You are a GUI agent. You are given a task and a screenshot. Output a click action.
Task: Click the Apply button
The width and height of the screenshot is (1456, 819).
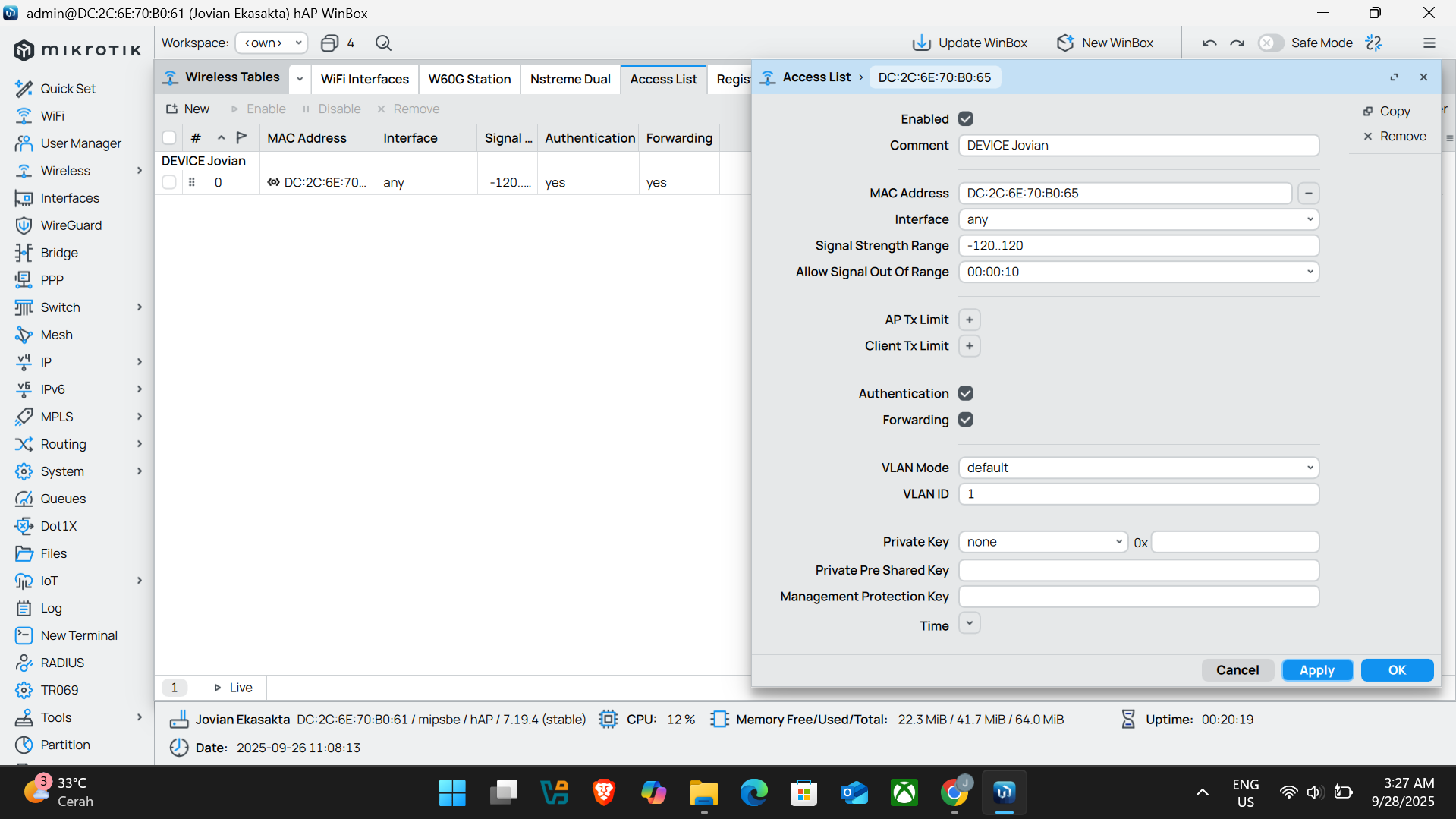(1317, 670)
